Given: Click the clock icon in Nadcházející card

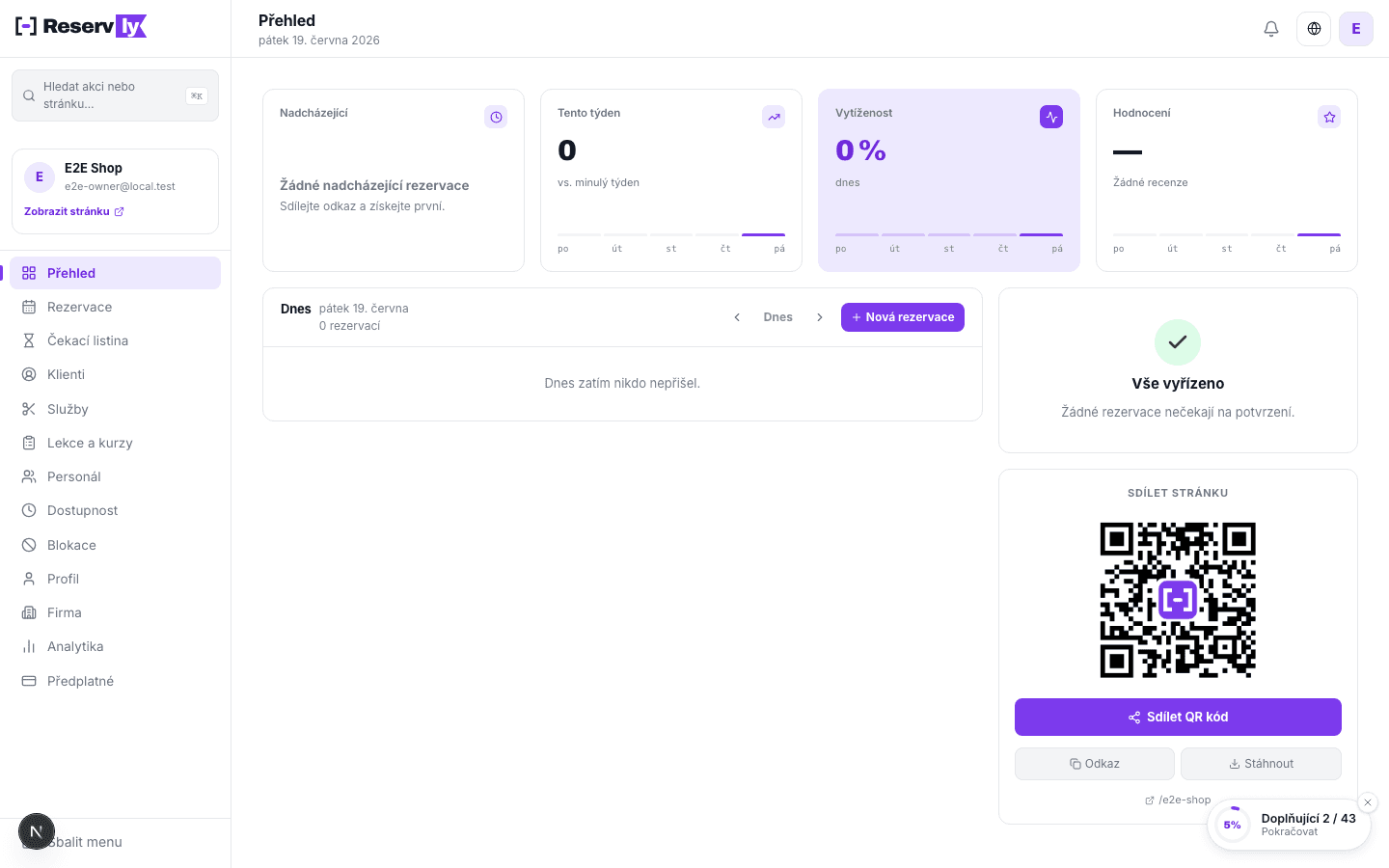Looking at the screenshot, I should click(496, 117).
